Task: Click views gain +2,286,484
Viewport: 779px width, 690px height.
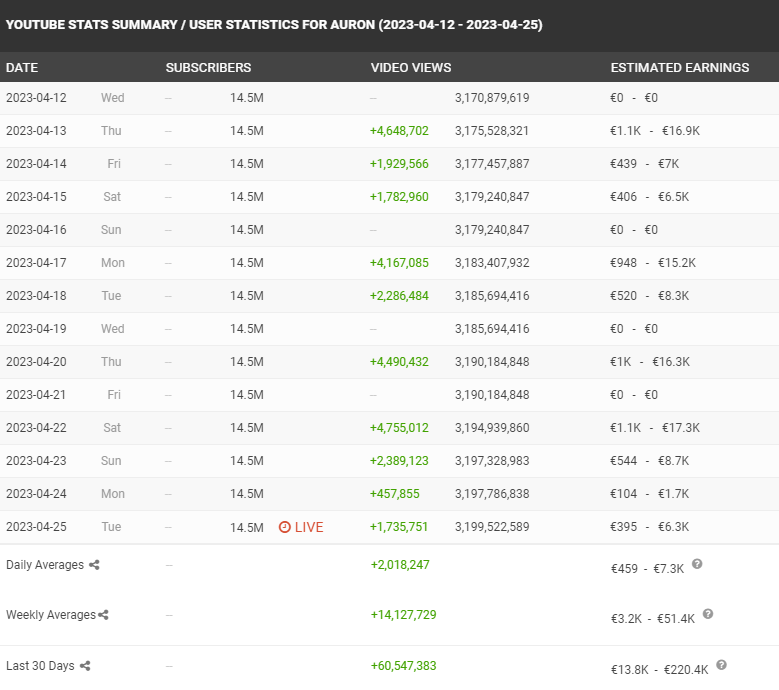Action: (x=399, y=296)
